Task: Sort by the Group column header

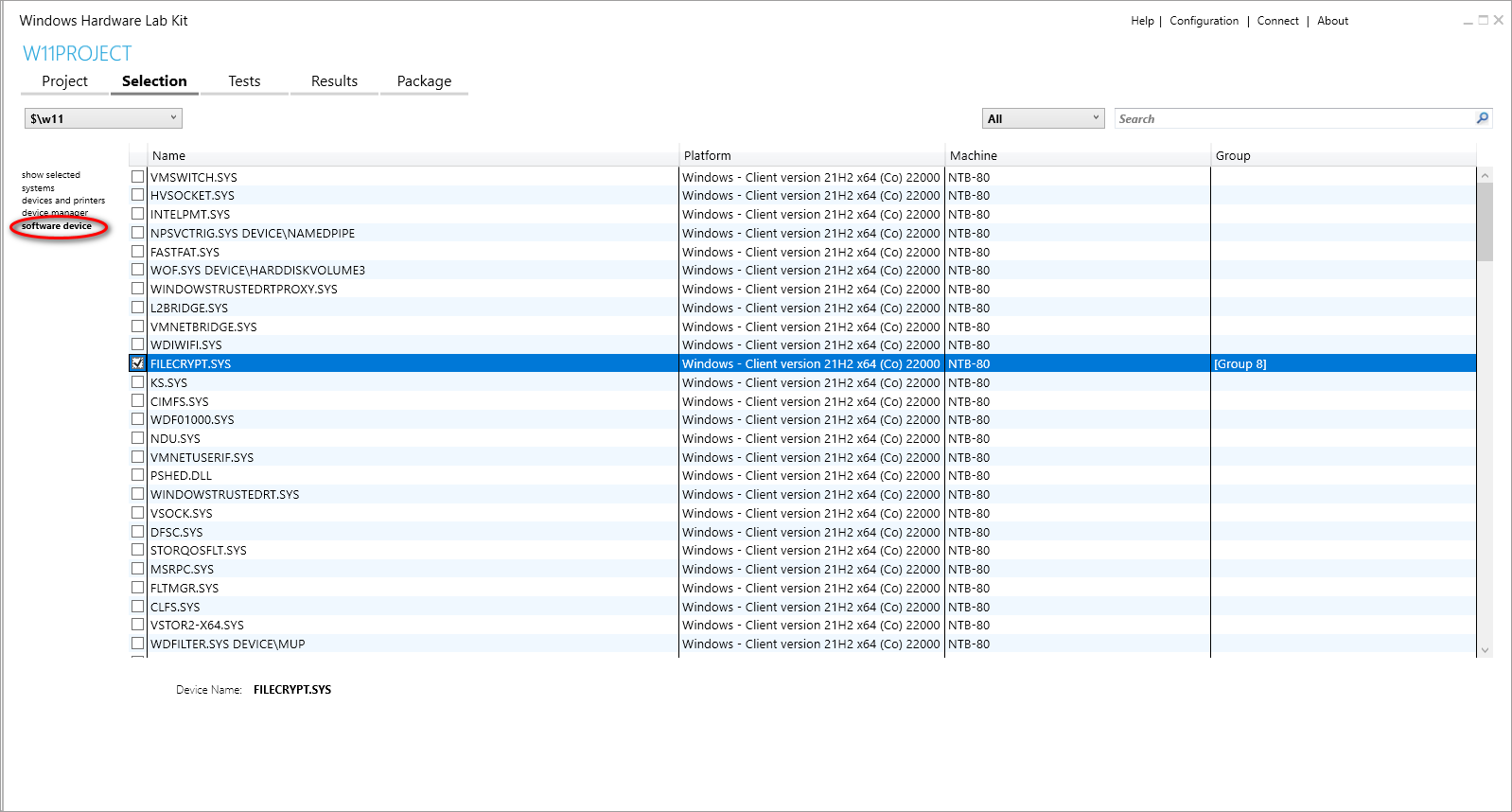Action: click(x=1344, y=155)
